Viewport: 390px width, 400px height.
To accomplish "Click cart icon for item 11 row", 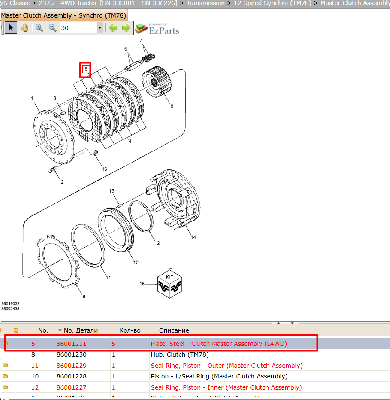I will 5,365.
